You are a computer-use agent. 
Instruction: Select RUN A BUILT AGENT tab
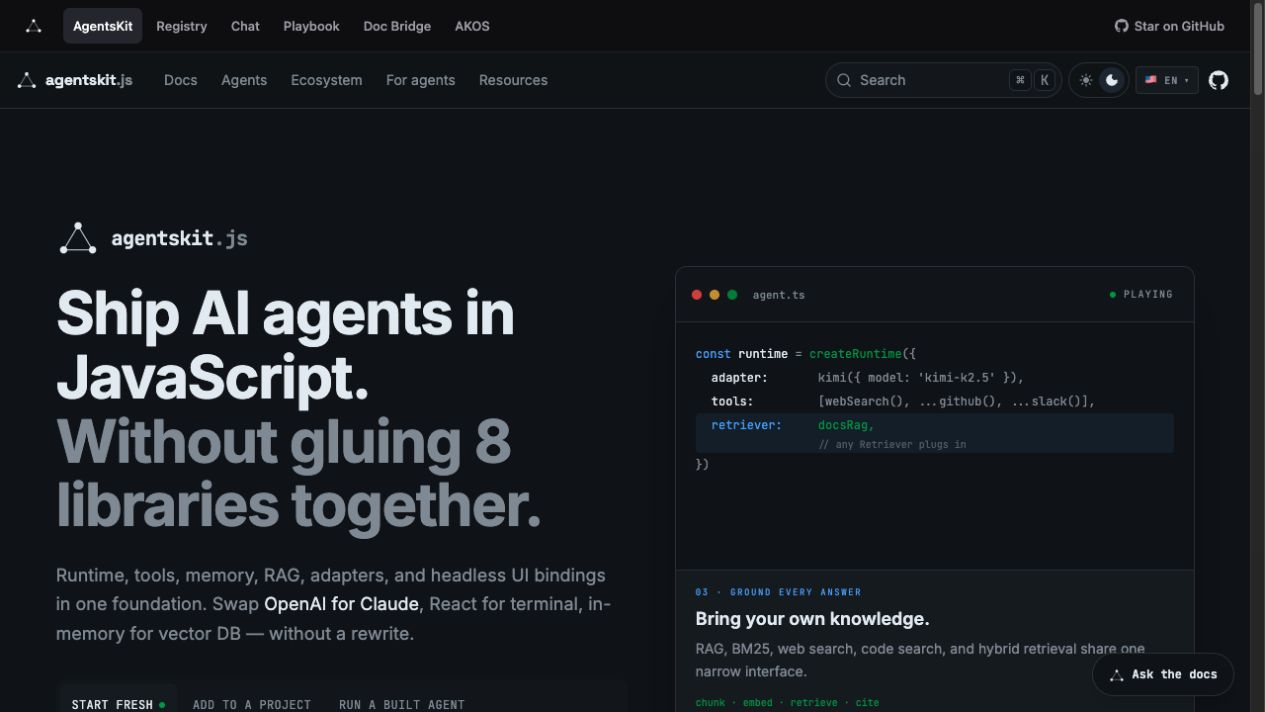point(402,704)
